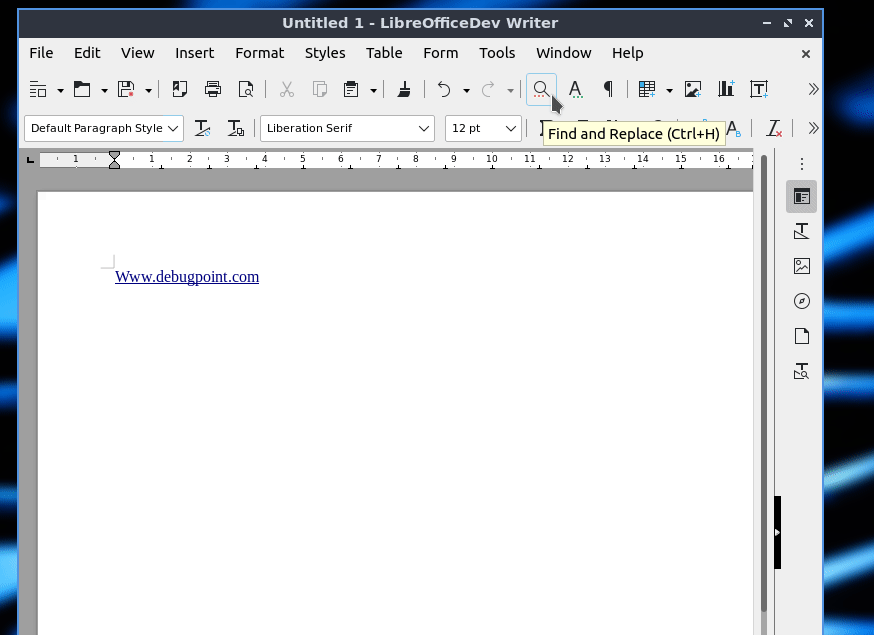Insert a chart using the chart icon

pyautogui.click(x=726, y=89)
